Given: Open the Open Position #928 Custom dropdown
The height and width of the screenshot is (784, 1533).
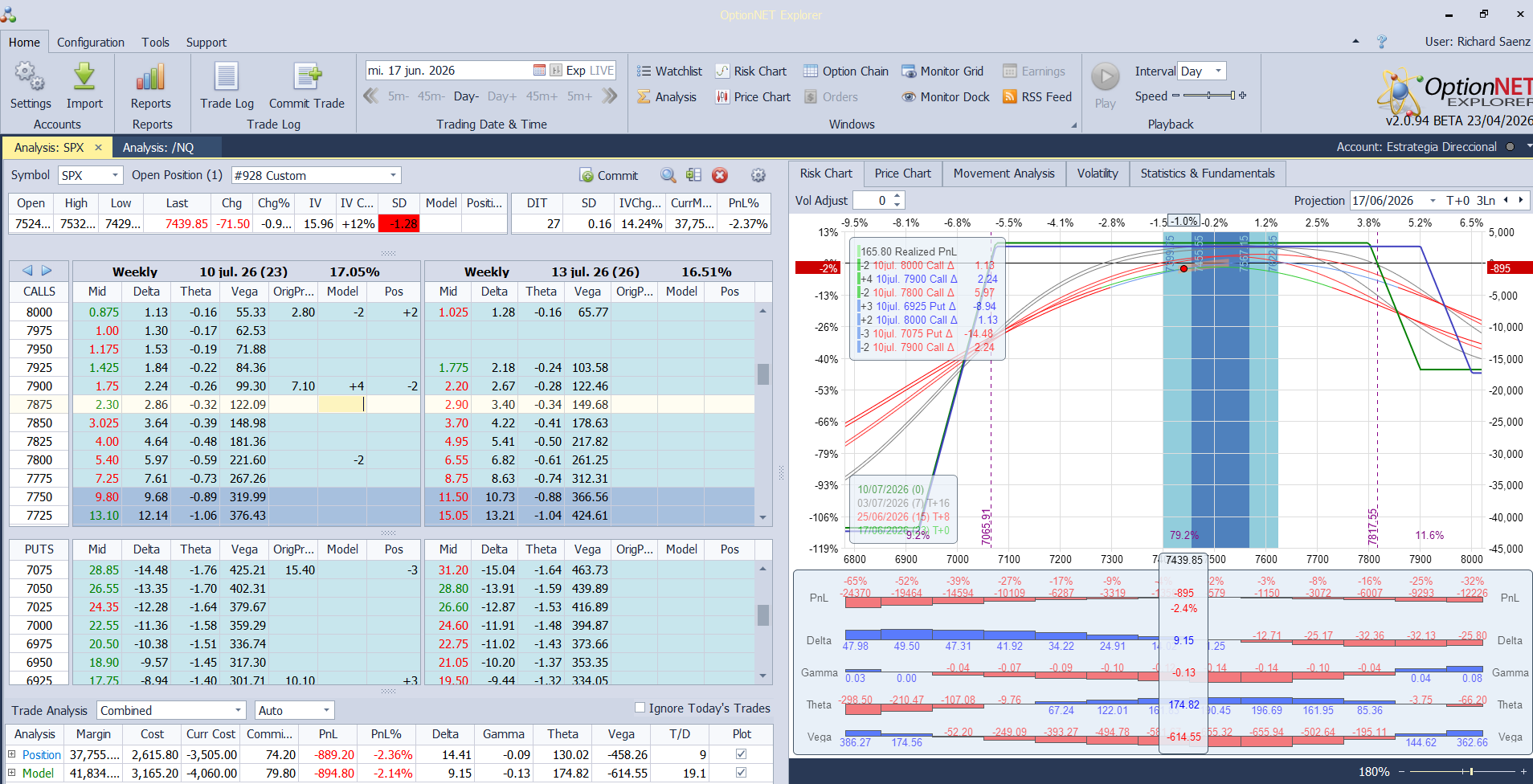Looking at the screenshot, I should pos(394,175).
